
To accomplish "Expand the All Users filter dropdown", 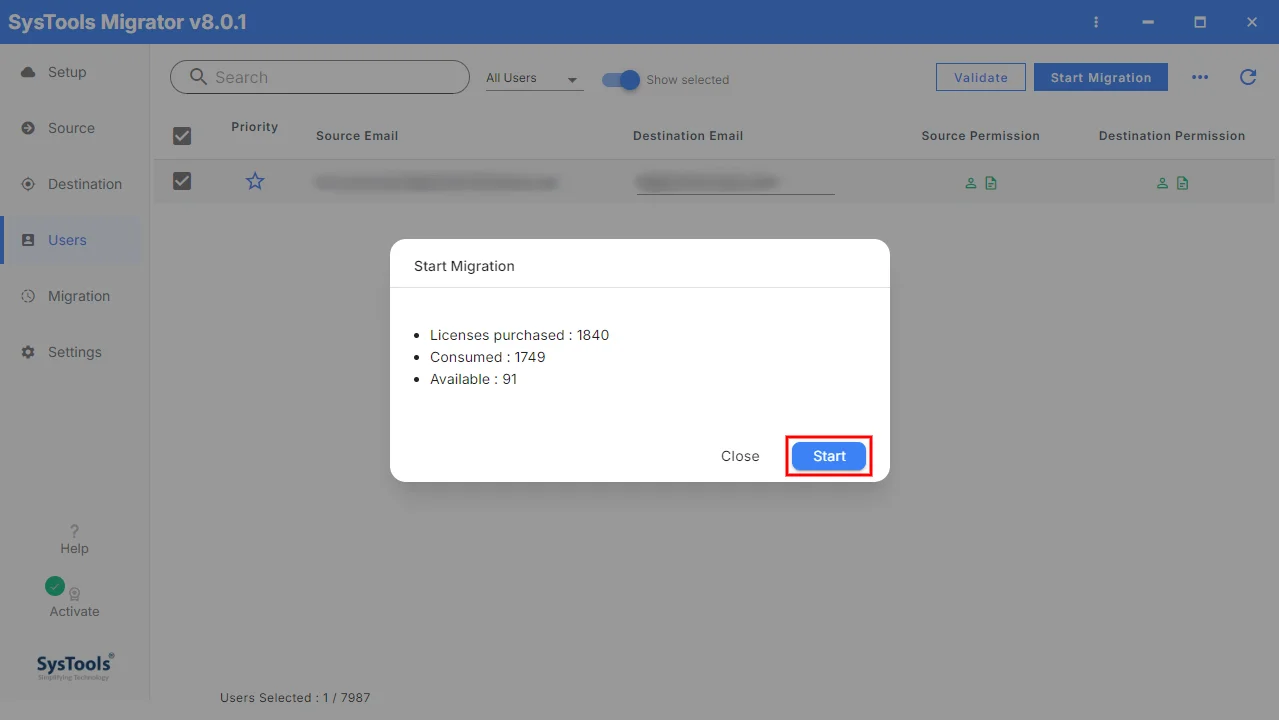I will (533, 78).
